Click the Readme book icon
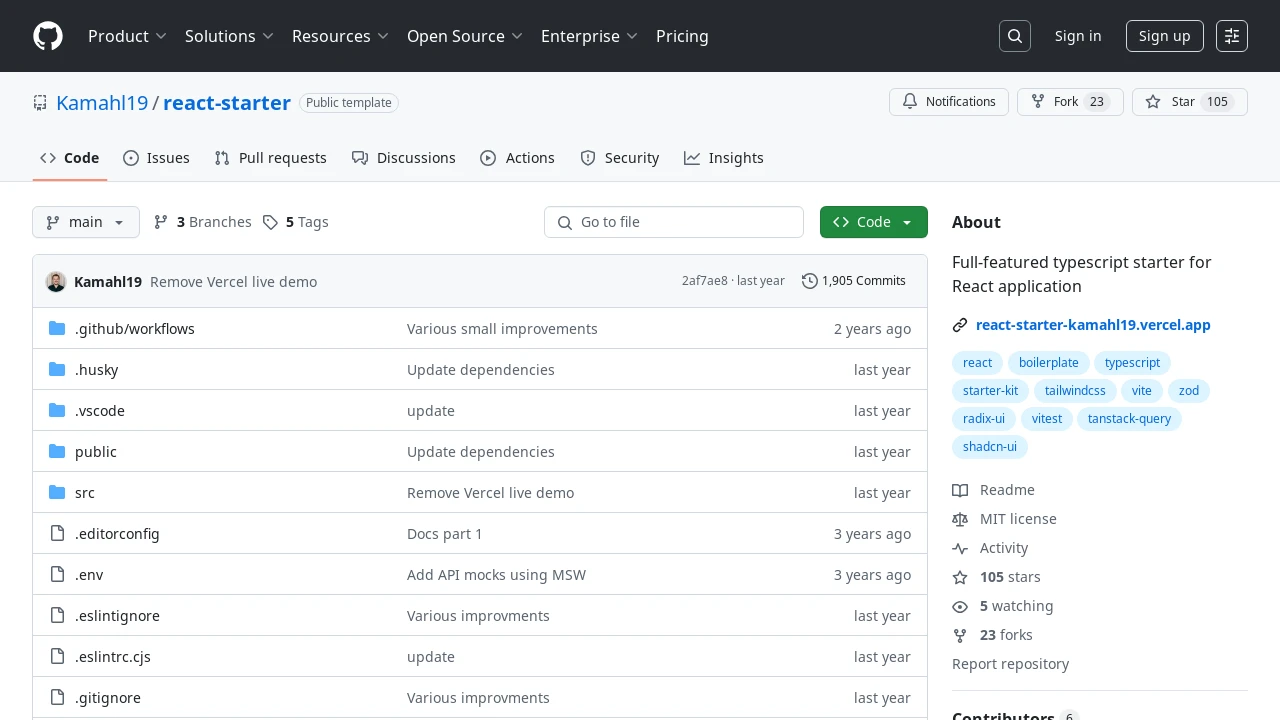Screen dimensions: 1280x720 click(x=960, y=490)
